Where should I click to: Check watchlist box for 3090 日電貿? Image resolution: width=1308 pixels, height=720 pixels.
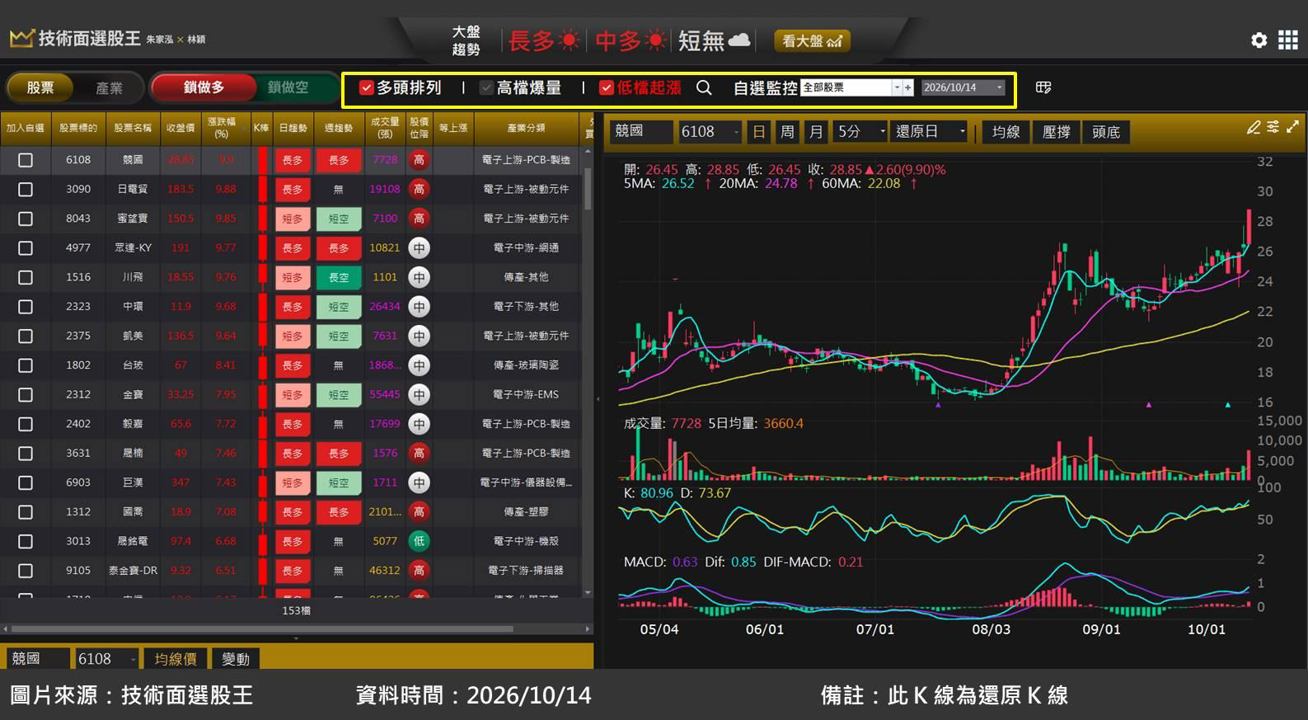tap(26, 189)
